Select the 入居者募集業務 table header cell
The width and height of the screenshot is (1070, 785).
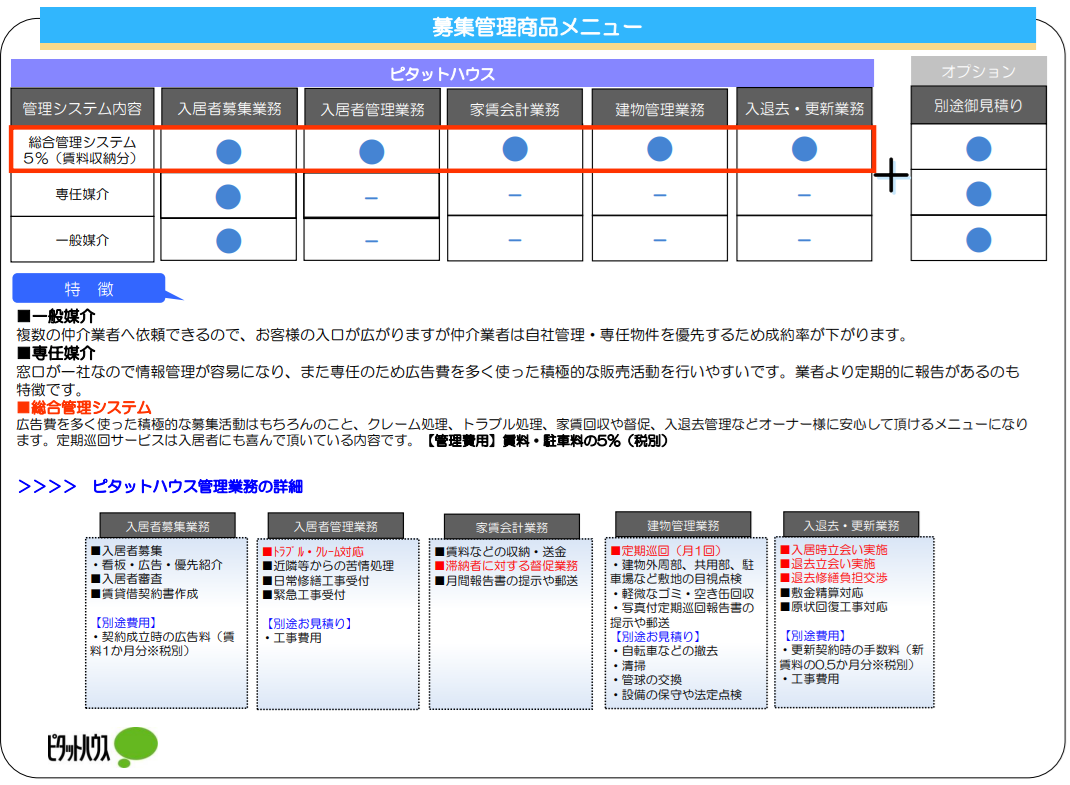[229, 108]
